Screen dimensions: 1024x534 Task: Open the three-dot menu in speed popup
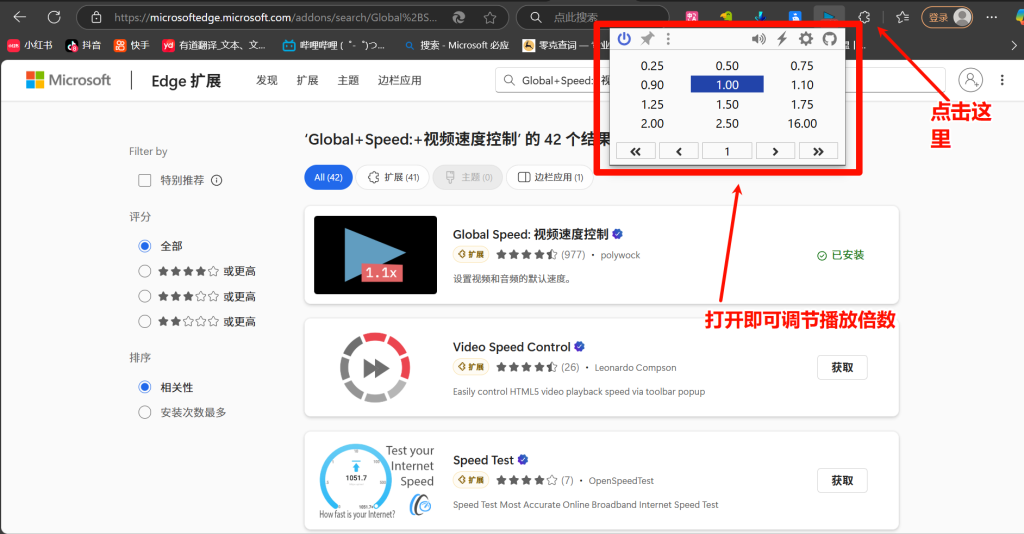668,39
